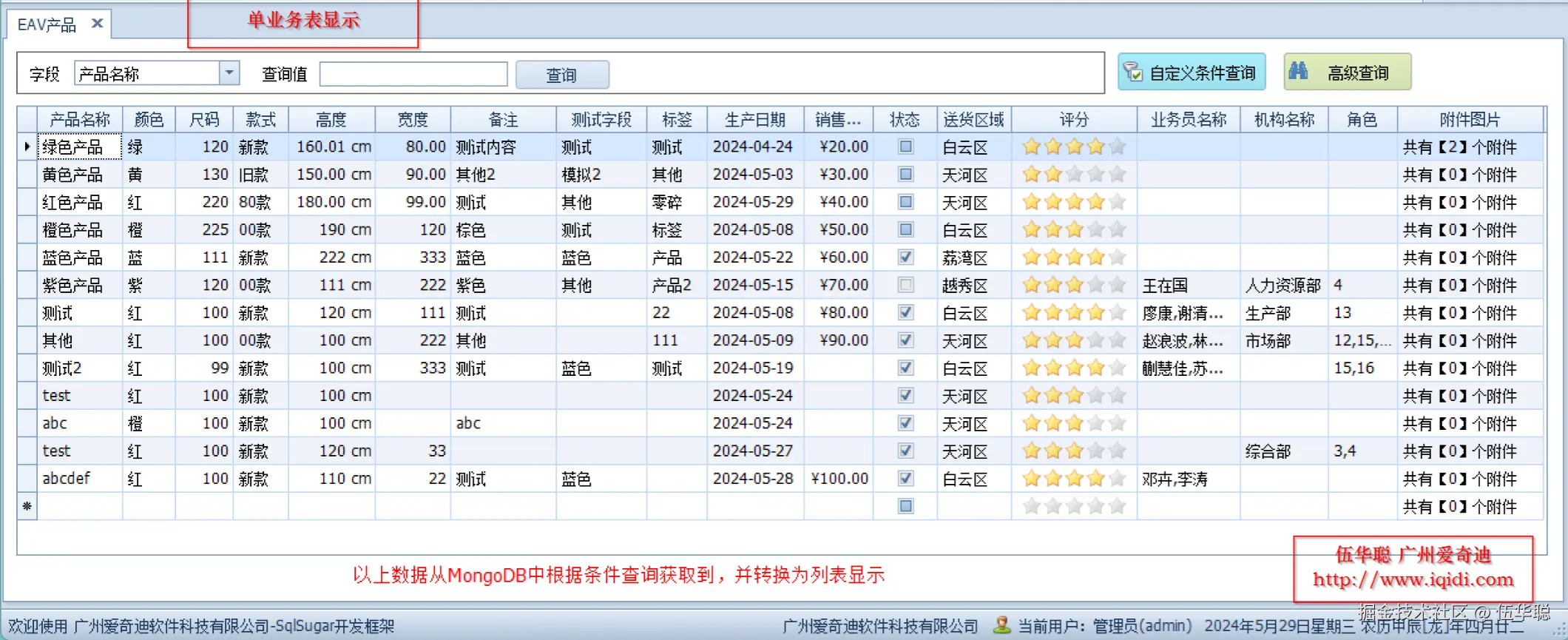Image resolution: width=1568 pixels, height=640 pixels.
Task: Uncheck the 状态 checkbox for 蓝色产品
Action: [x=905, y=257]
